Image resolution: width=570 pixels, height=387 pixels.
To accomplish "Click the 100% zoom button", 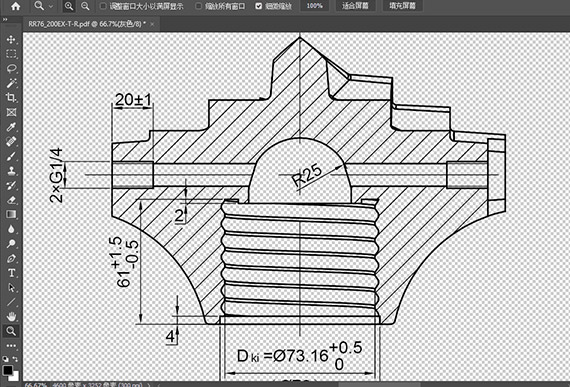I will pyautogui.click(x=314, y=6).
